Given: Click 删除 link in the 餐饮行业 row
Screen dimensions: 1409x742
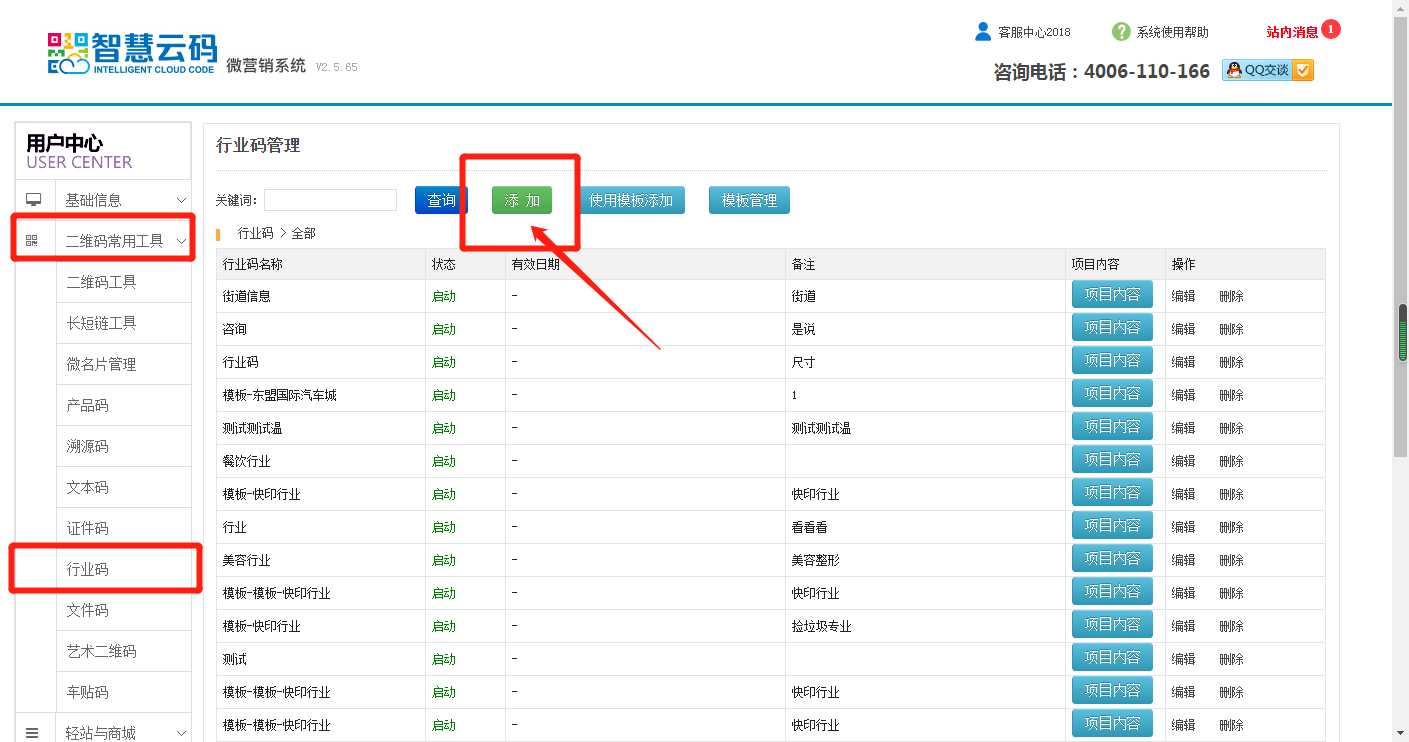Looking at the screenshot, I should point(1231,461).
